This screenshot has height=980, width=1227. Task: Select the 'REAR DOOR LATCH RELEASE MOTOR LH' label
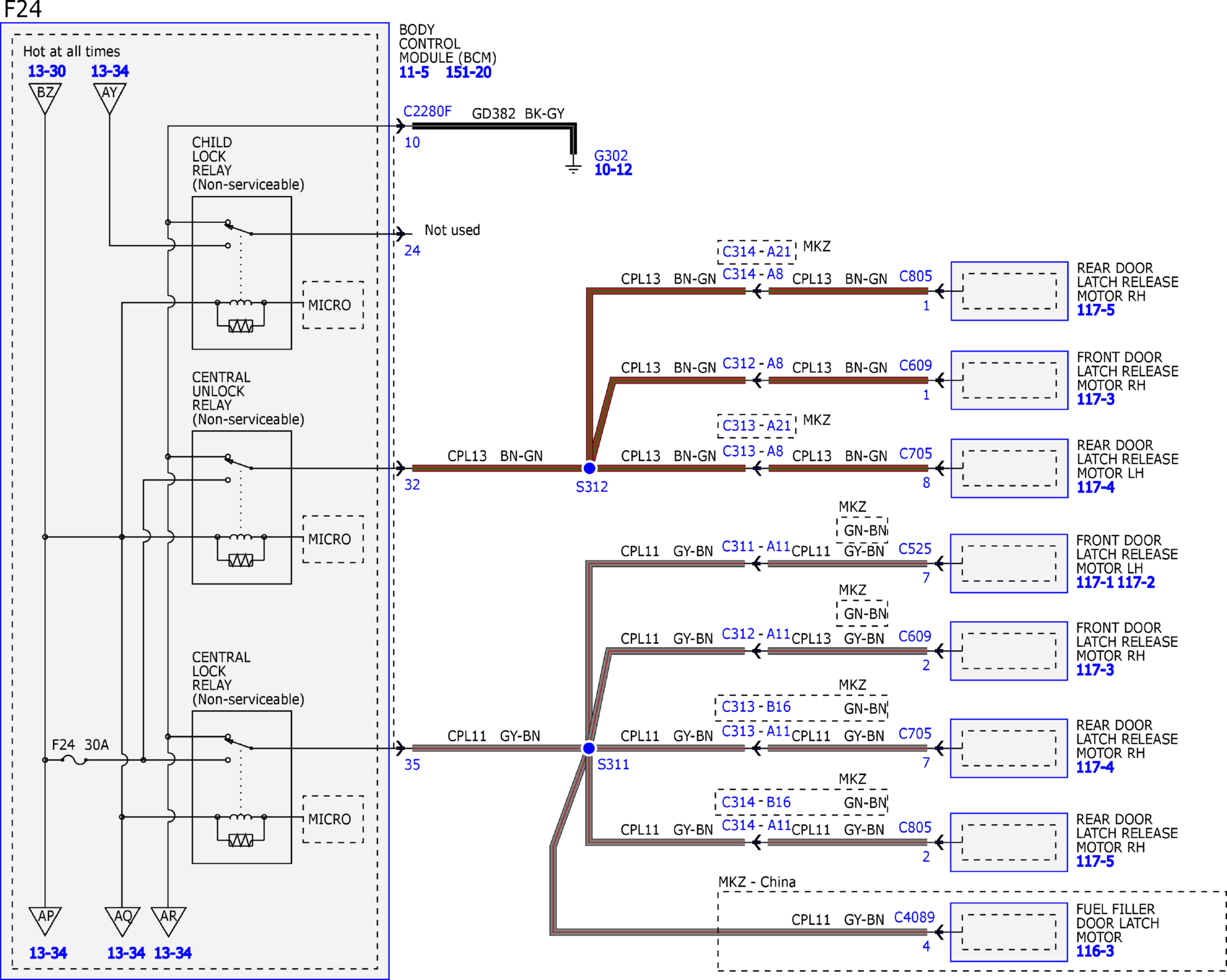1127,459
